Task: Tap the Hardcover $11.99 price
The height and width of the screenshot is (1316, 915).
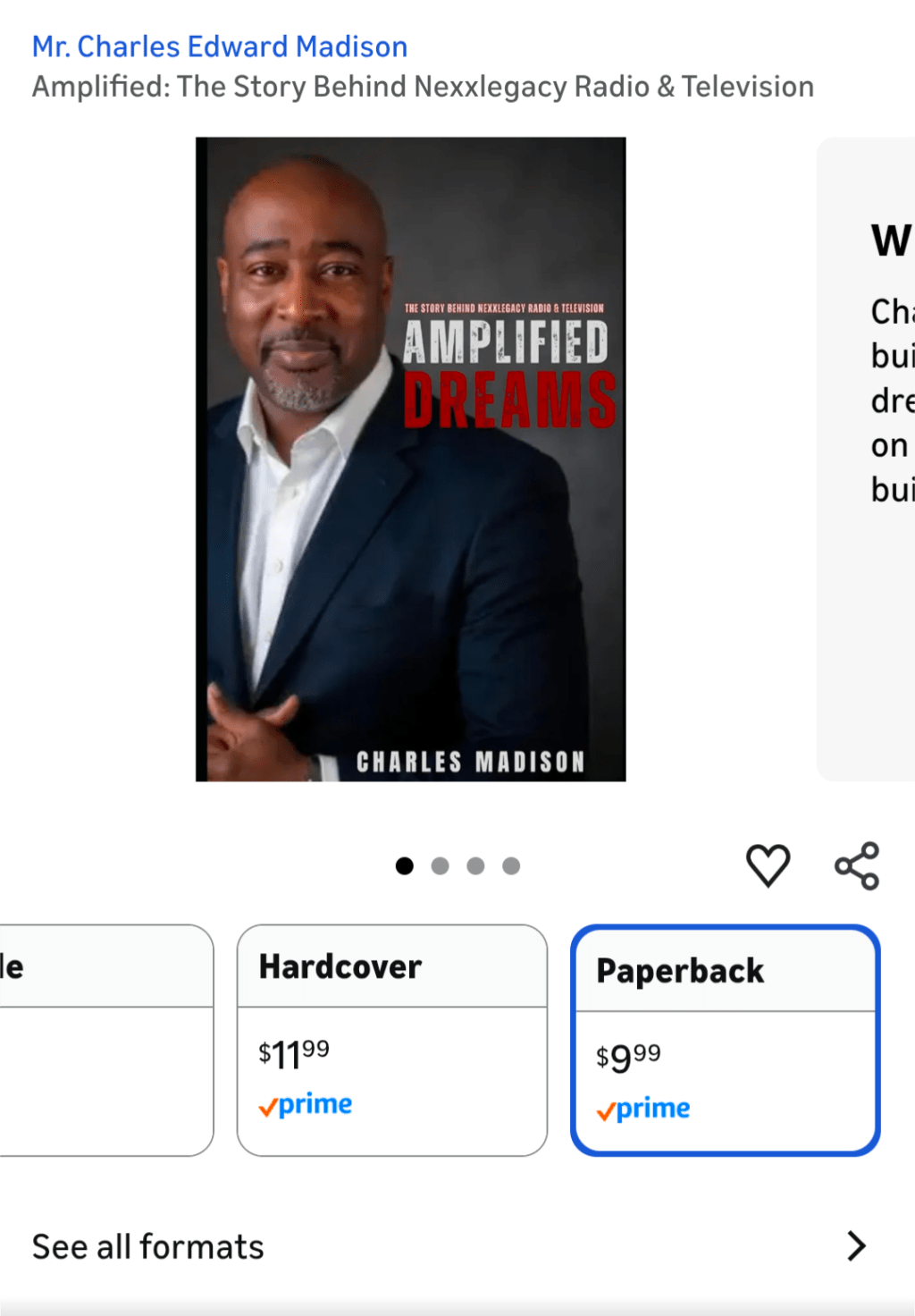Action: 294,1054
